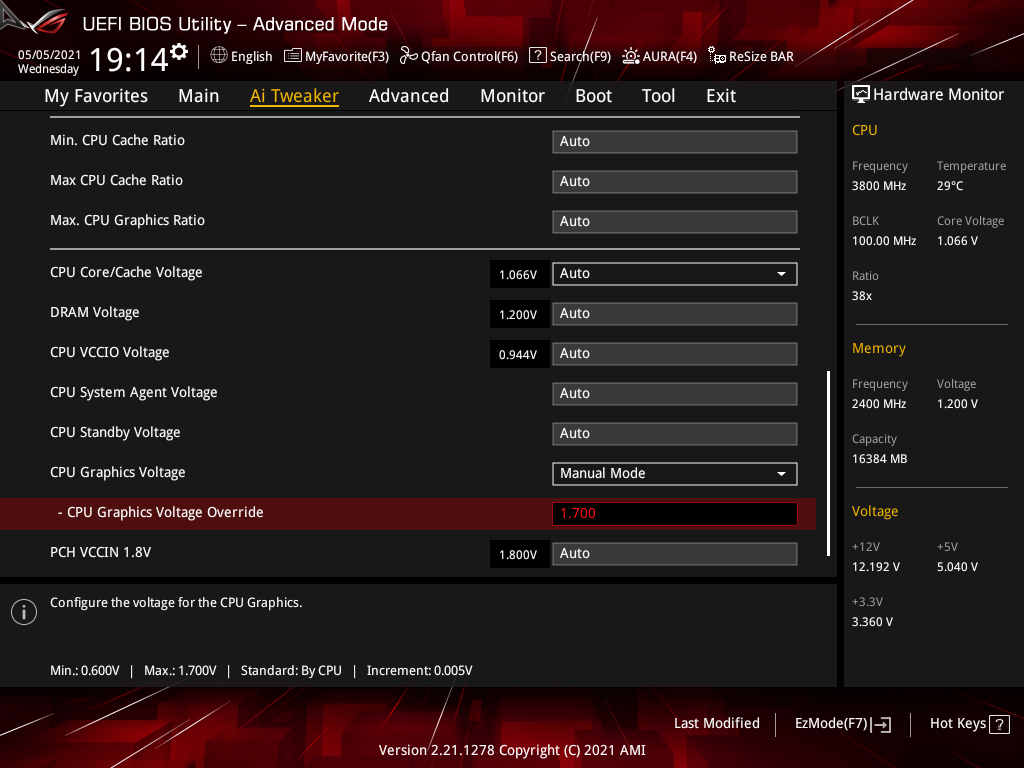Open the My Favorites tab
Screen dimensions: 1024x768
tap(96, 96)
